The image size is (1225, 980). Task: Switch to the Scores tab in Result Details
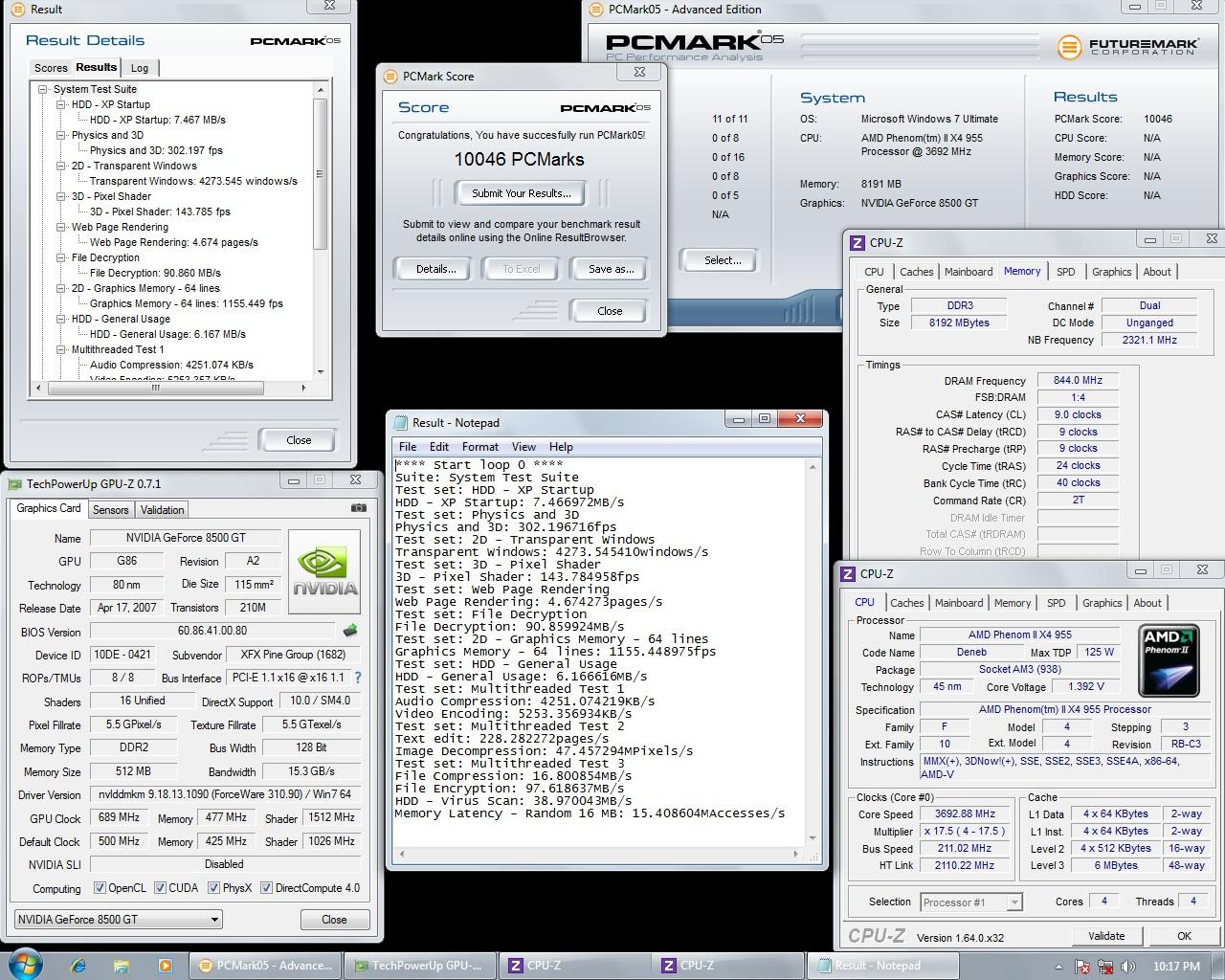(x=51, y=68)
